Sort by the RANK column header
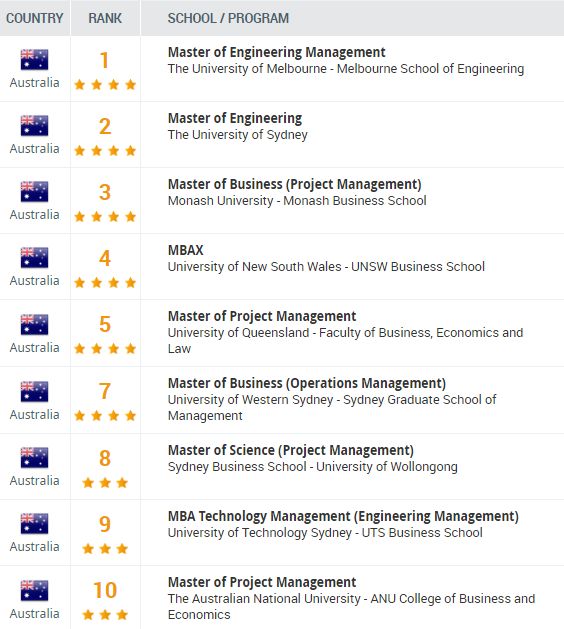Viewport: 564px width, 629px height. point(105,18)
